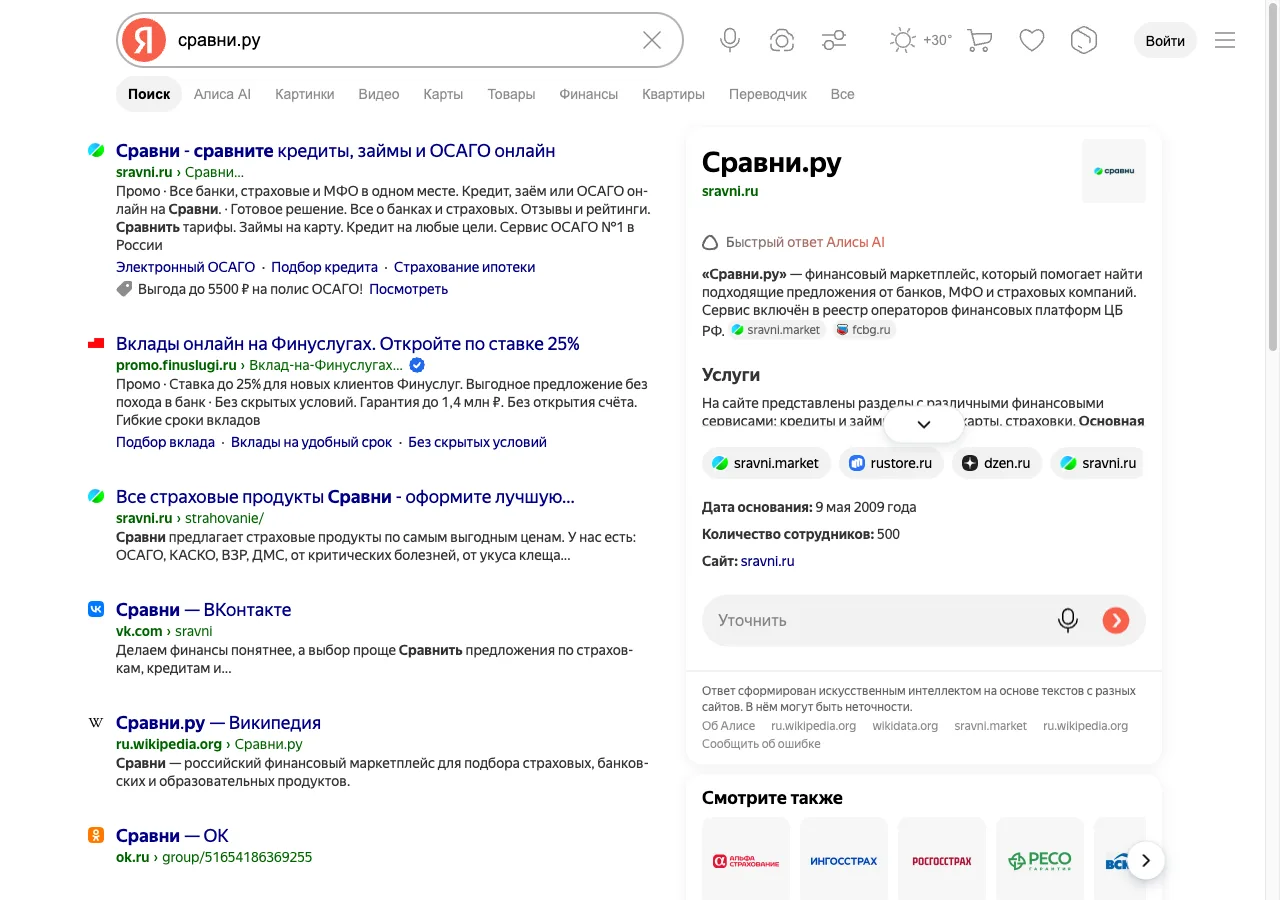
Task: Click the Войти login button
Action: coord(1165,40)
